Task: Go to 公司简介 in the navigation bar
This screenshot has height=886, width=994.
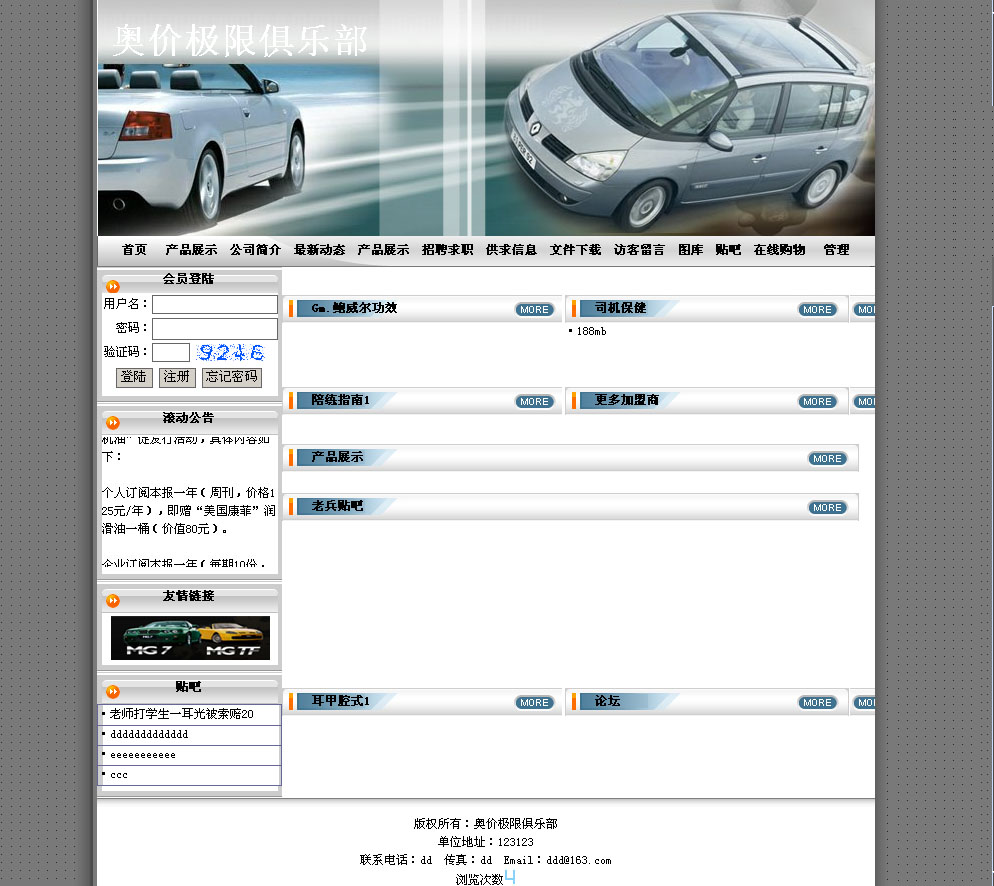Action: pyautogui.click(x=255, y=250)
